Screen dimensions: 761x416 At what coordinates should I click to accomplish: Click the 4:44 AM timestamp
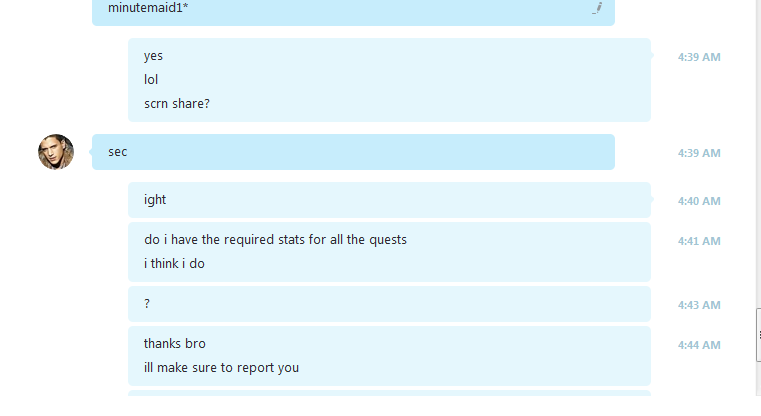coord(699,345)
